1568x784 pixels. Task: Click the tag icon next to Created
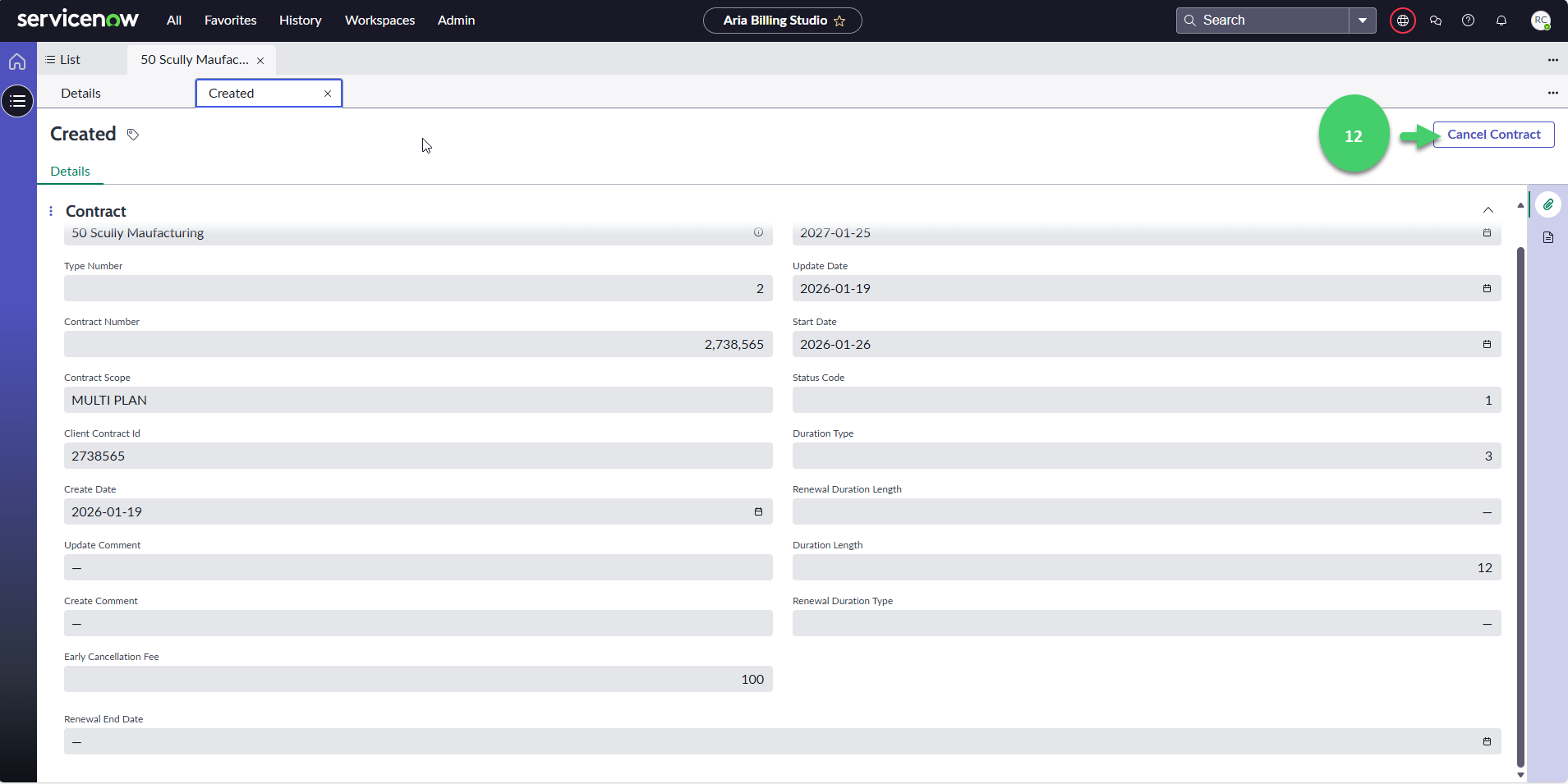coord(133,135)
